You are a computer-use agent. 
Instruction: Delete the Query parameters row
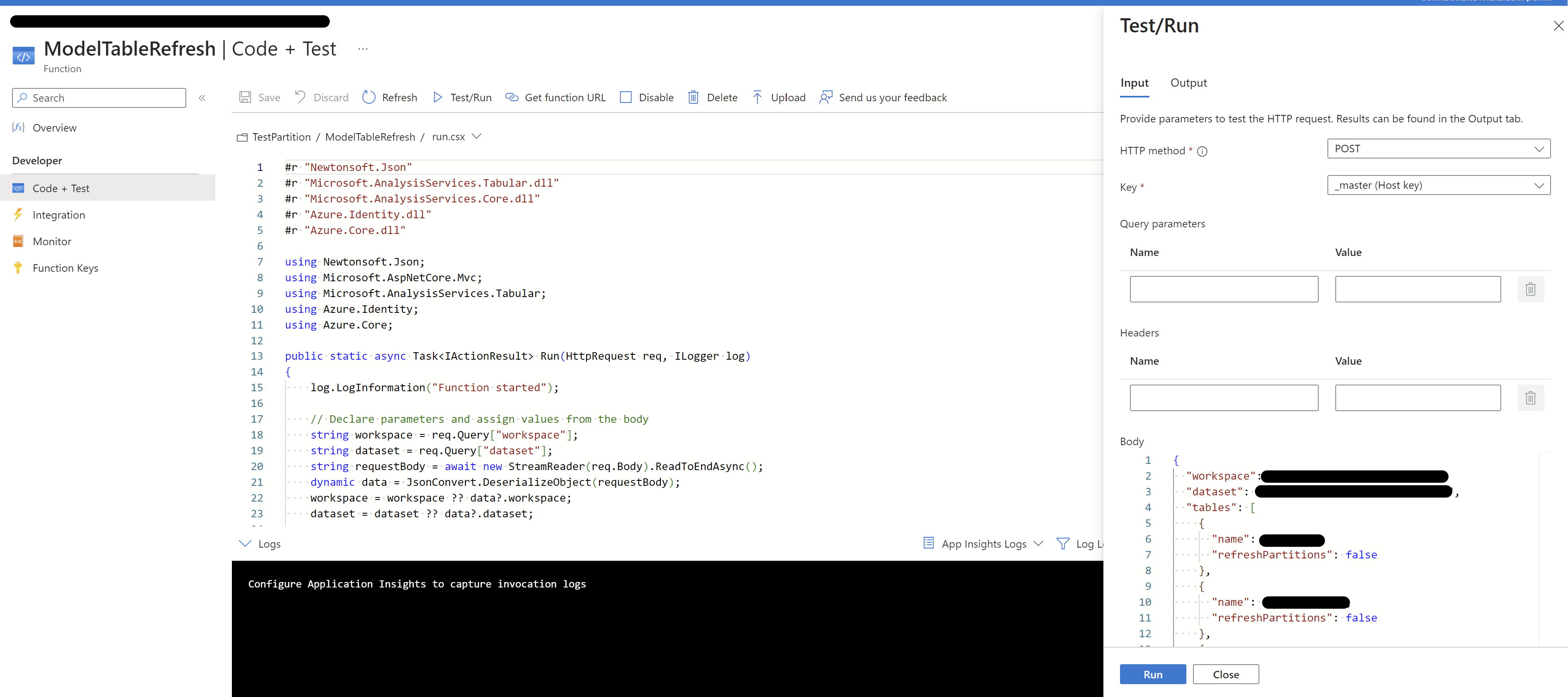tap(1531, 289)
